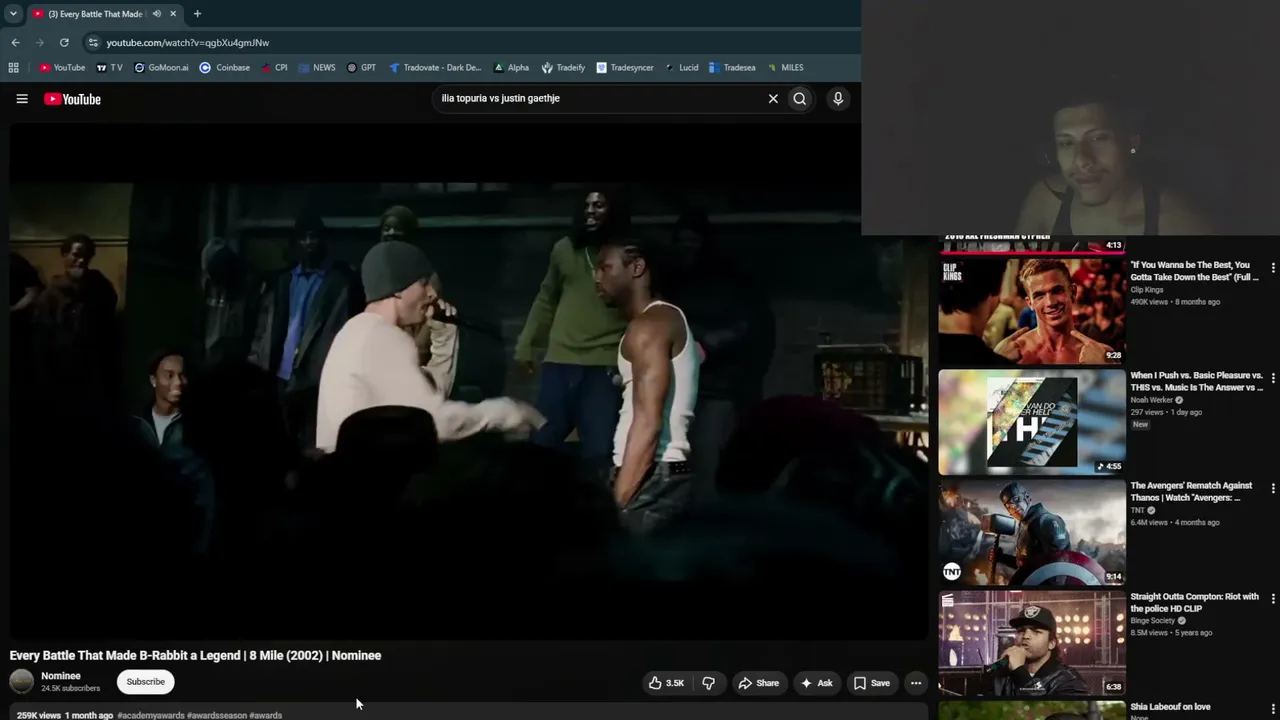Open the TV bookmark

click(x=109, y=68)
